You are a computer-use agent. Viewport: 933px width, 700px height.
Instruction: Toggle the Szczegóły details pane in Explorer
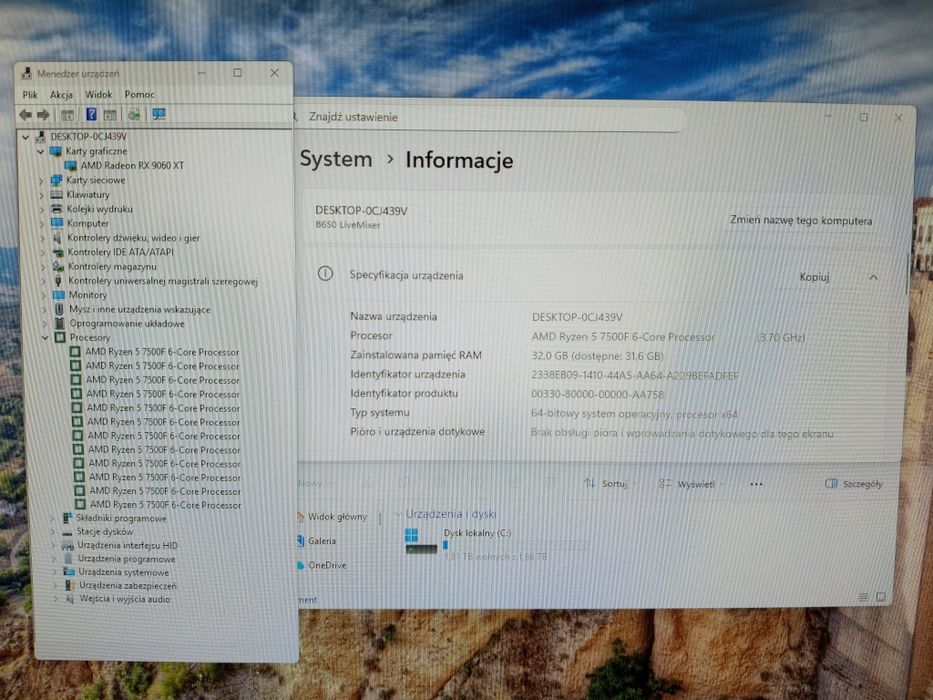pyautogui.click(x=854, y=484)
